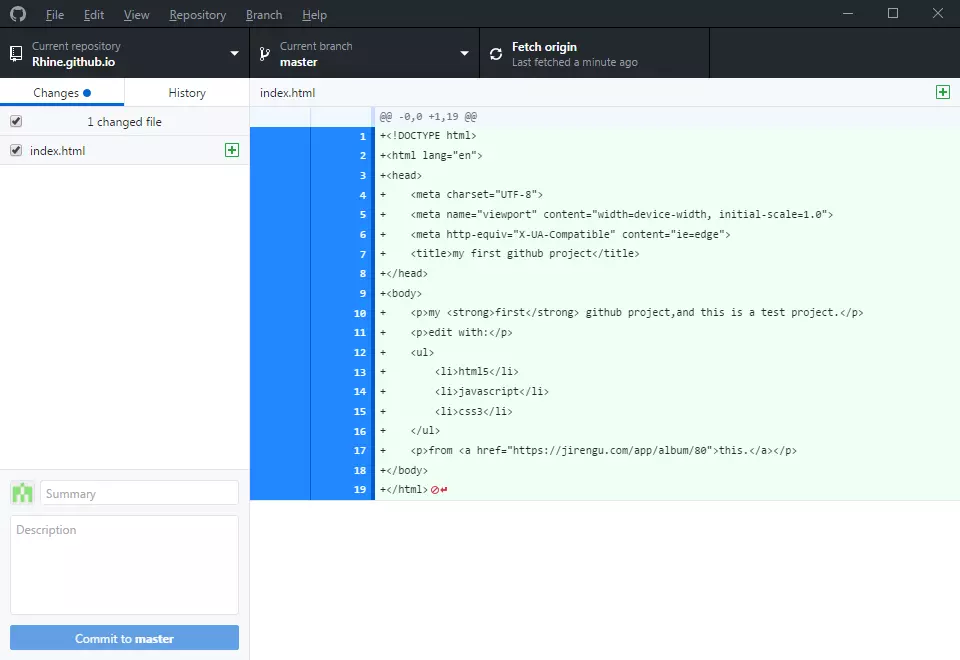Expand the Current branch dropdown arrow
Image resolution: width=960 pixels, height=660 pixels.
click(x=464, y=54)
